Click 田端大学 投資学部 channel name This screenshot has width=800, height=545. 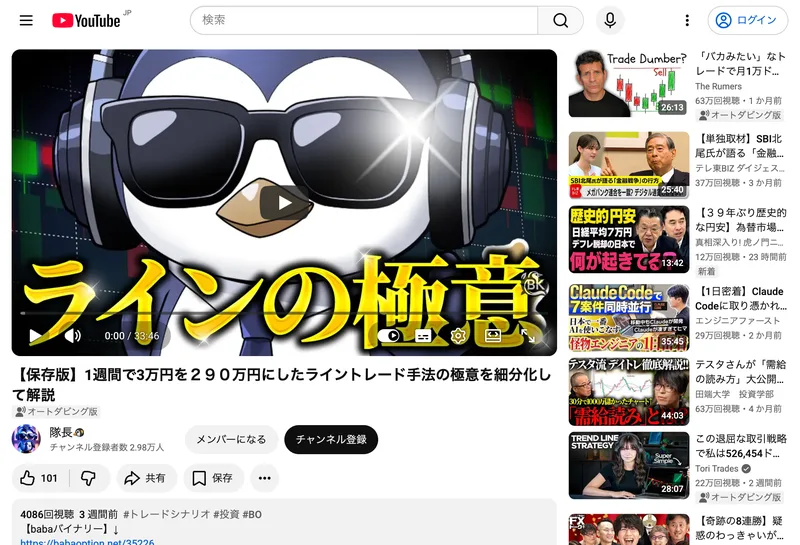[x=735, y=394]
